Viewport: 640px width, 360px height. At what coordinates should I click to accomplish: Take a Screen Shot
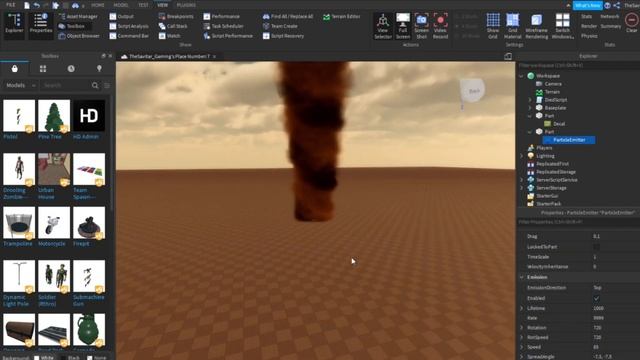pos(421,26)
